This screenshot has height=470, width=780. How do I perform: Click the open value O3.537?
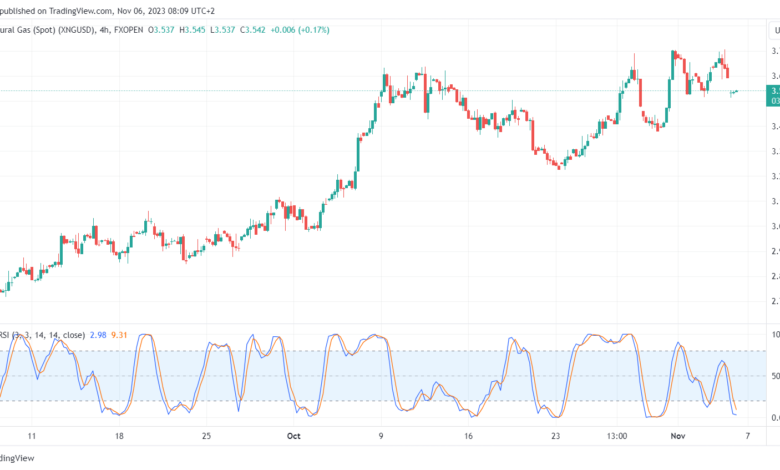(x=161, y=30)
